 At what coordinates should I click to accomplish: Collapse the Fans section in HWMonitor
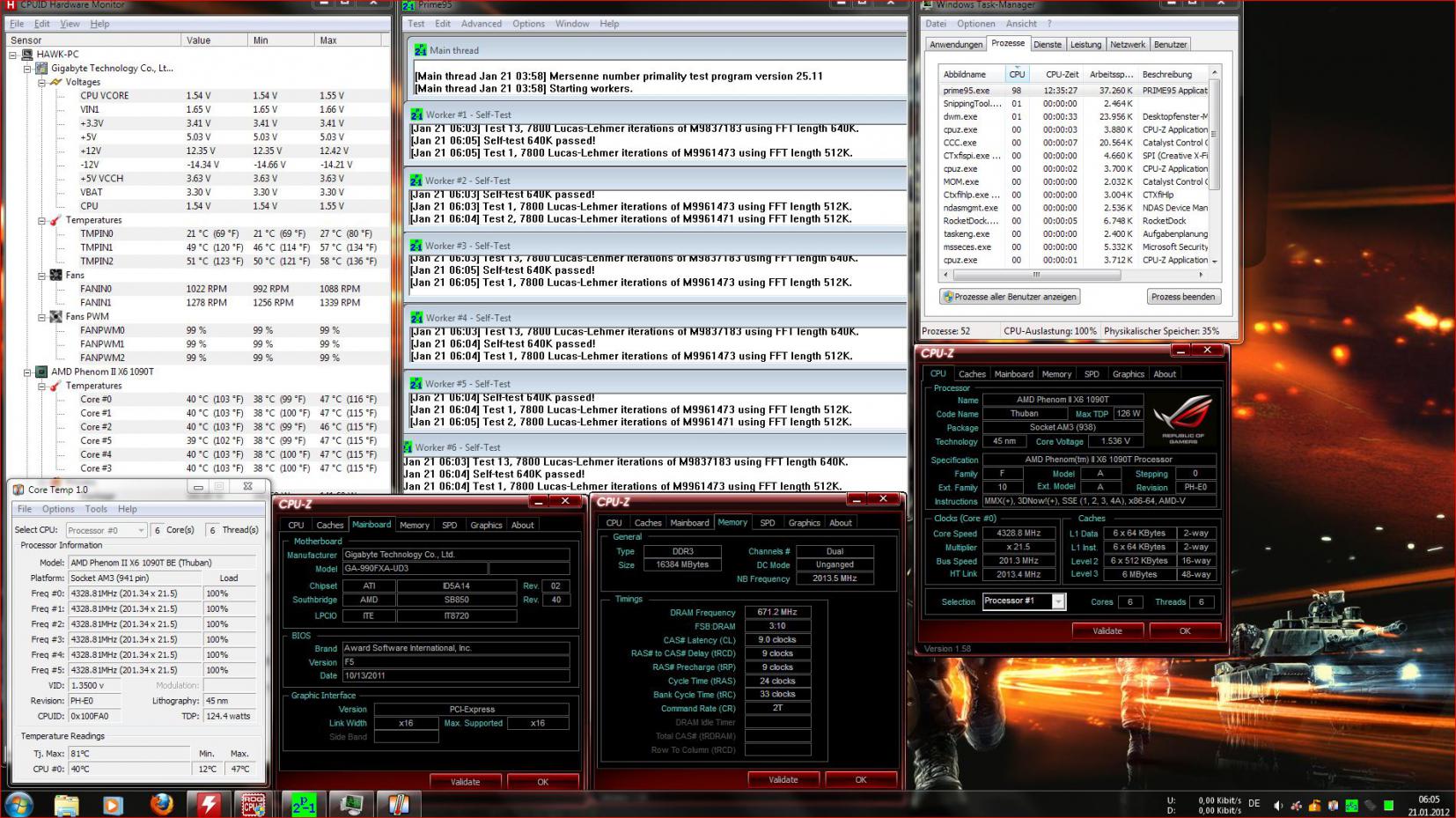click(x=41, y=275)
